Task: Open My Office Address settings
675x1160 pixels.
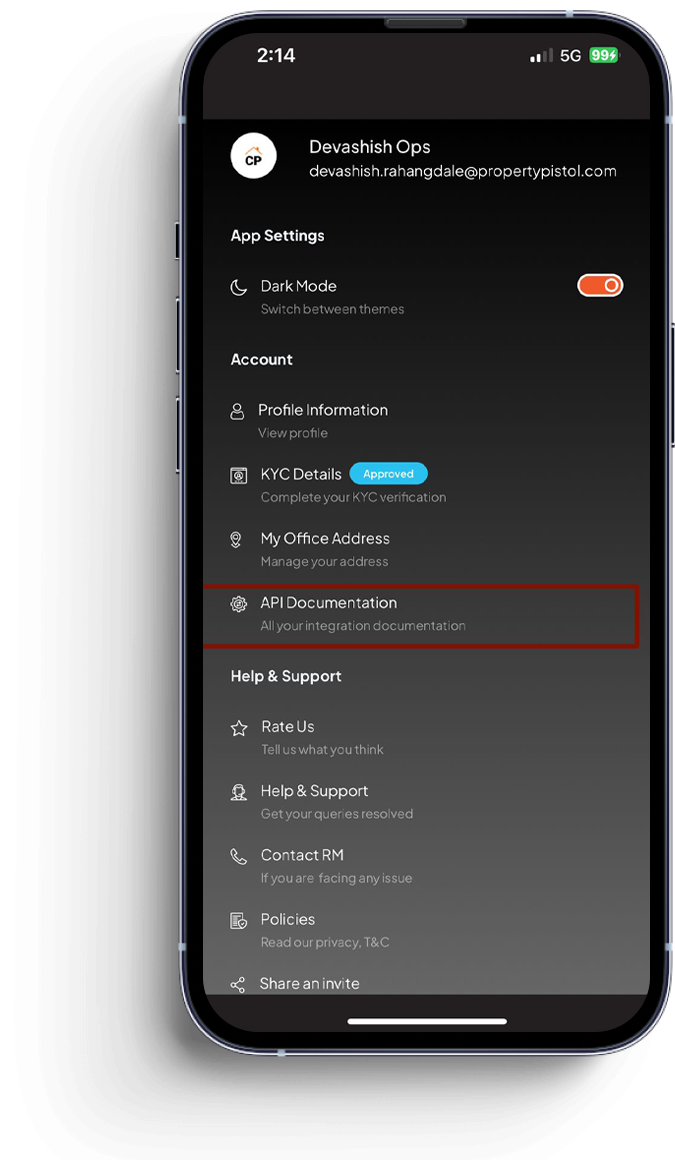Action: pos(426,549)
